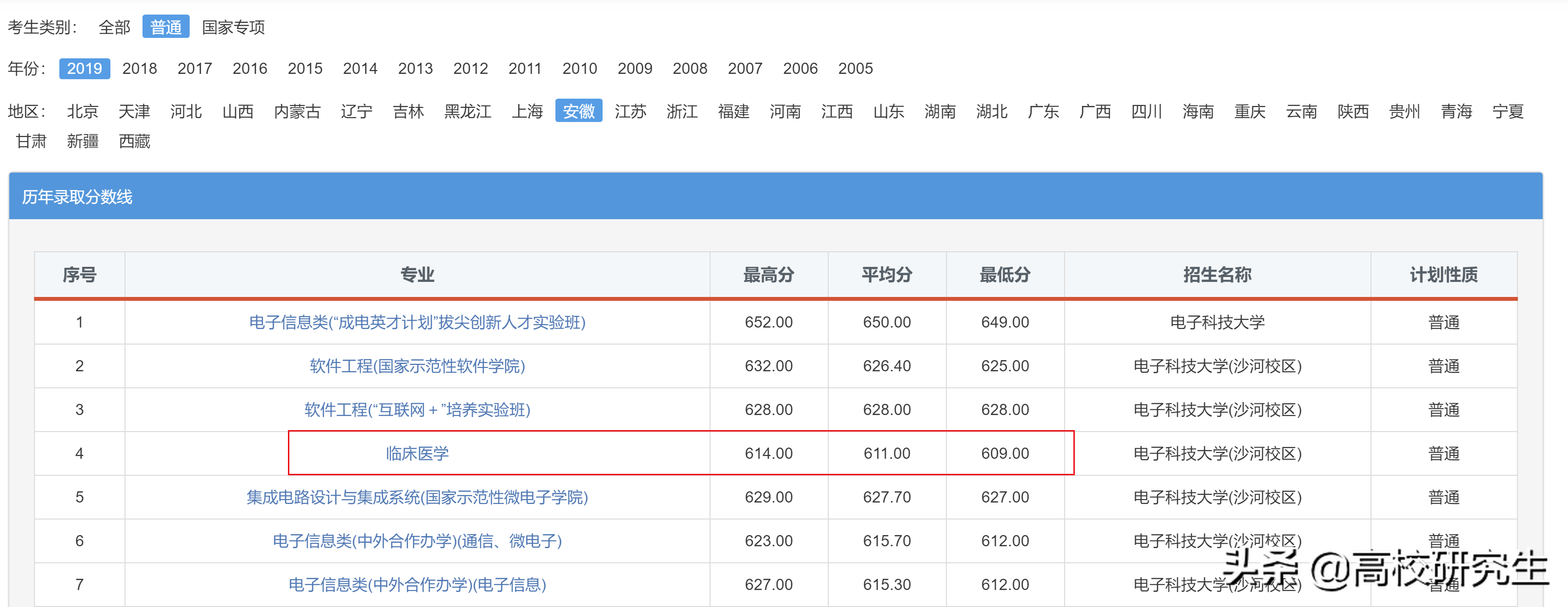This screenshot has width=1568, height=607.
Task: Select the currently active 2019 year filter
Action: click(x=85, y=69)
